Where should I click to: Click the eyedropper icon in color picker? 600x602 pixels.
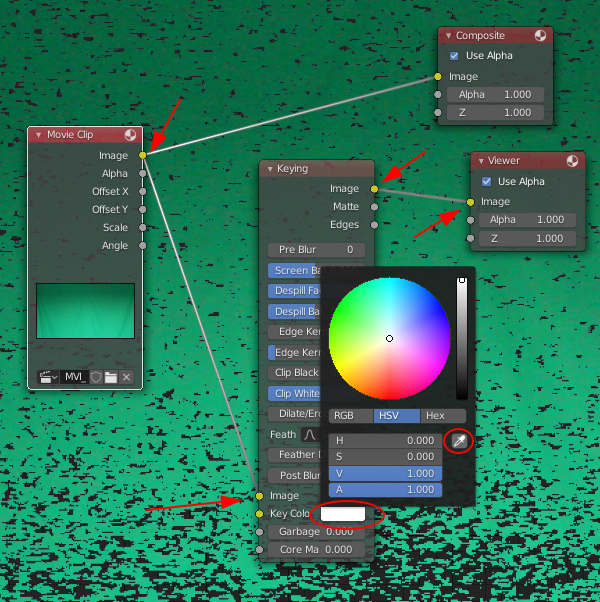coord(458,440)
